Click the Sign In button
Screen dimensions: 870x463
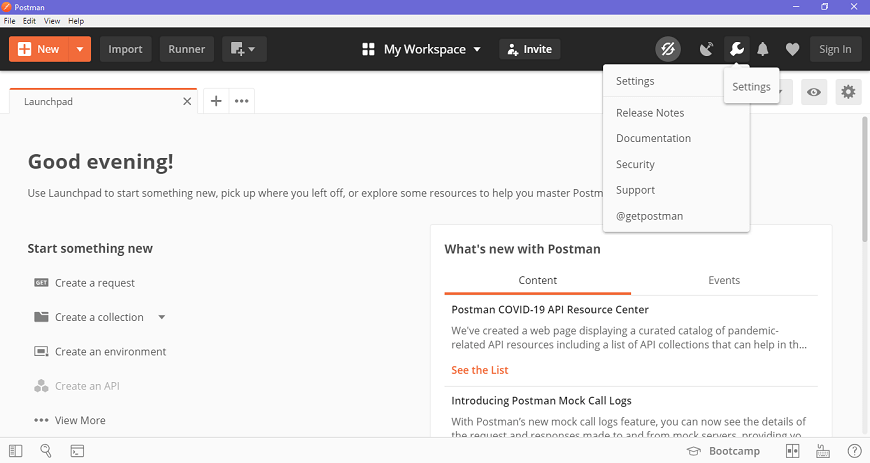click(x=835, y=49)
